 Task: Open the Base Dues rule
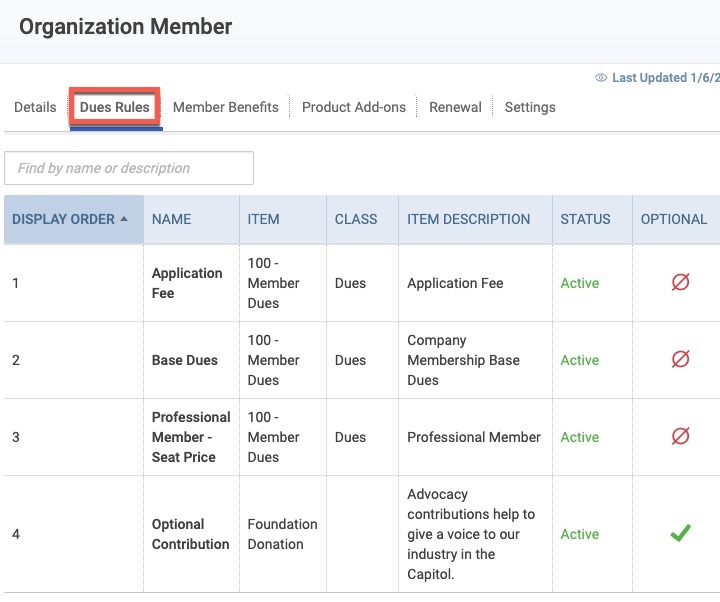(185, 360)
